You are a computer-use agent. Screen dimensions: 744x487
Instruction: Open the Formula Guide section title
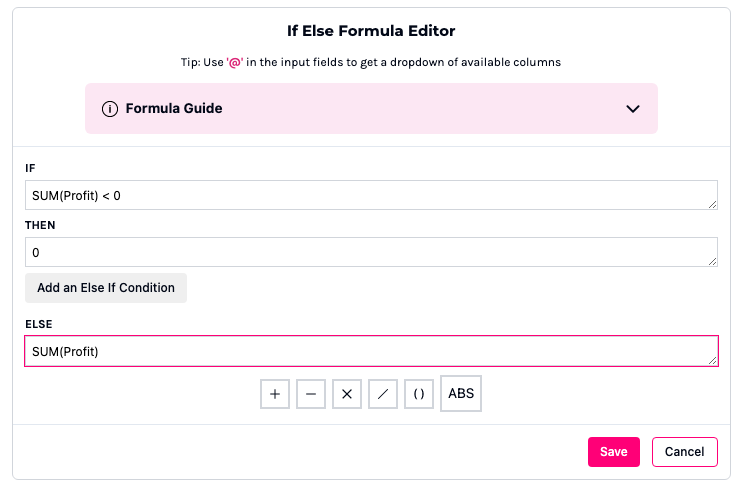point(174,108)
